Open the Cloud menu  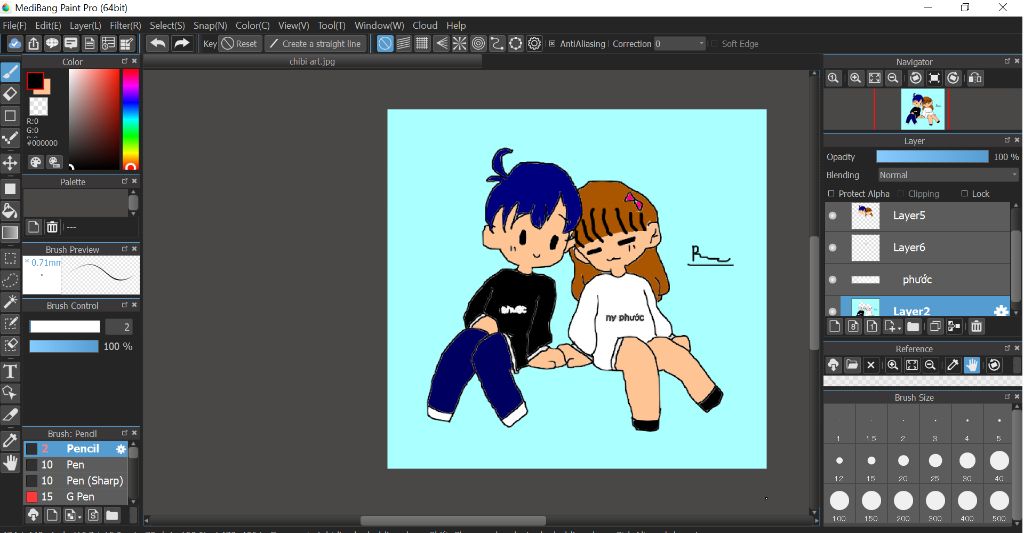(424, 25)
